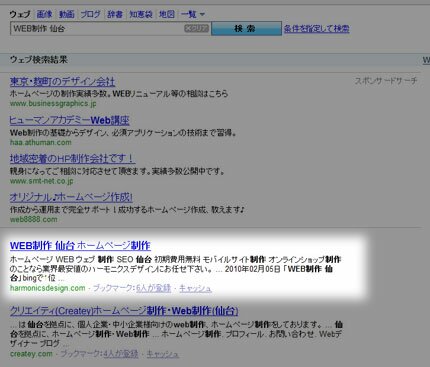Screen dimensions: 430x367
Task: Switch to the ブログ tab
Action: tap(91, 14)
